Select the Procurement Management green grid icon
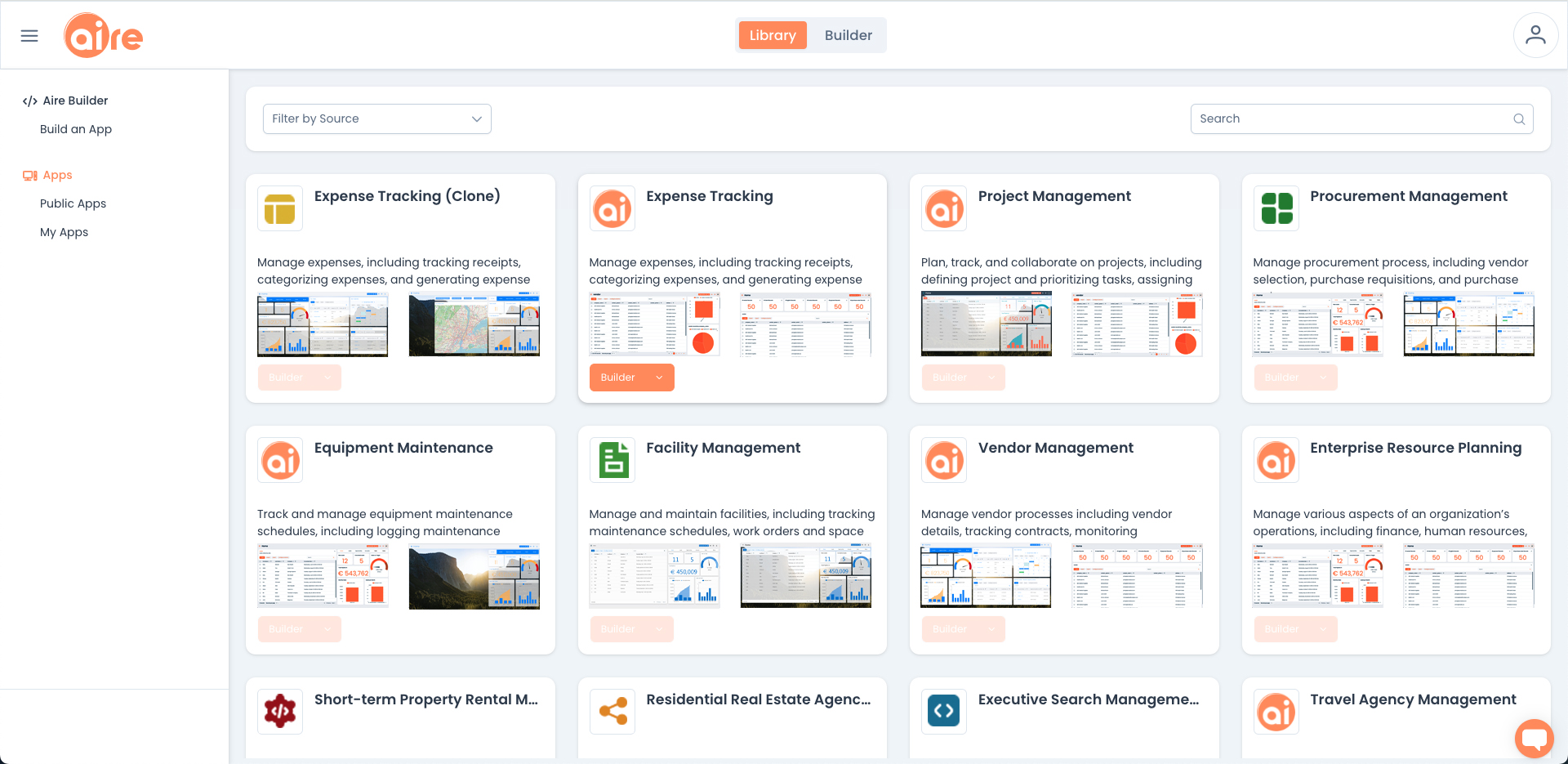 [1276, 208]
